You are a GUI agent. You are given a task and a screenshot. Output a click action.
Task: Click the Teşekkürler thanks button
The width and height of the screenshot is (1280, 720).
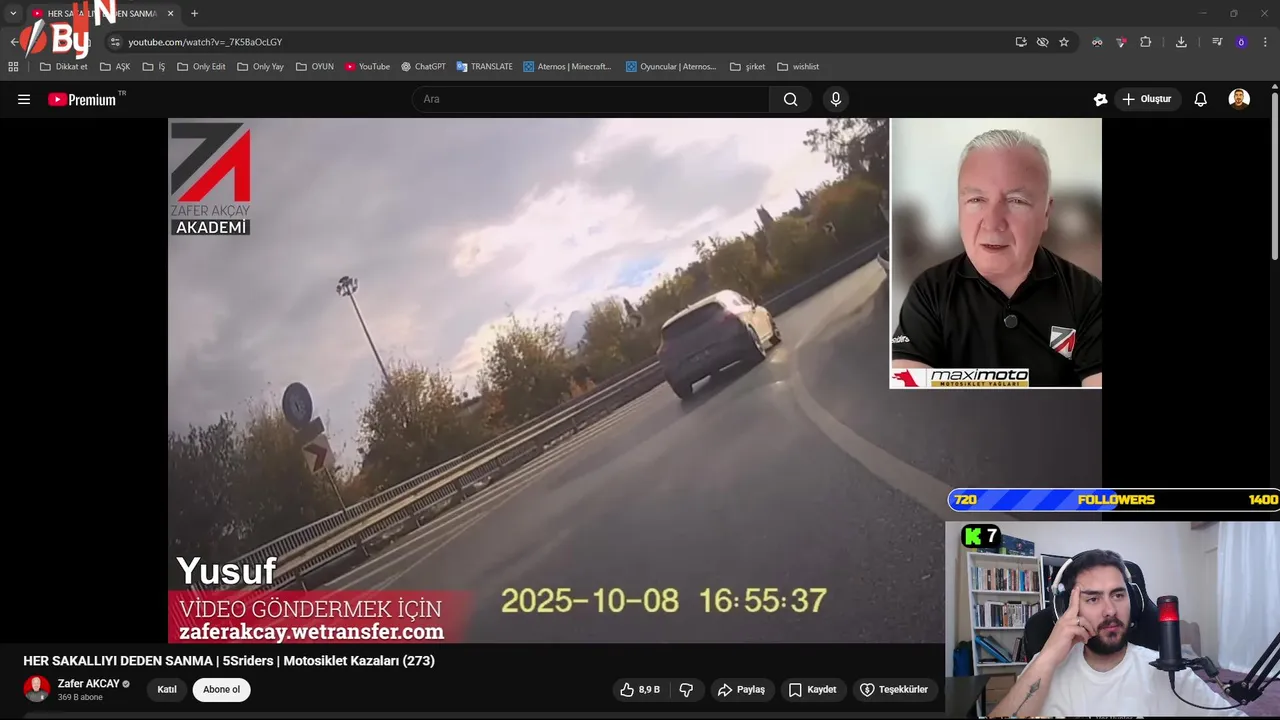[x=894, y=690]
